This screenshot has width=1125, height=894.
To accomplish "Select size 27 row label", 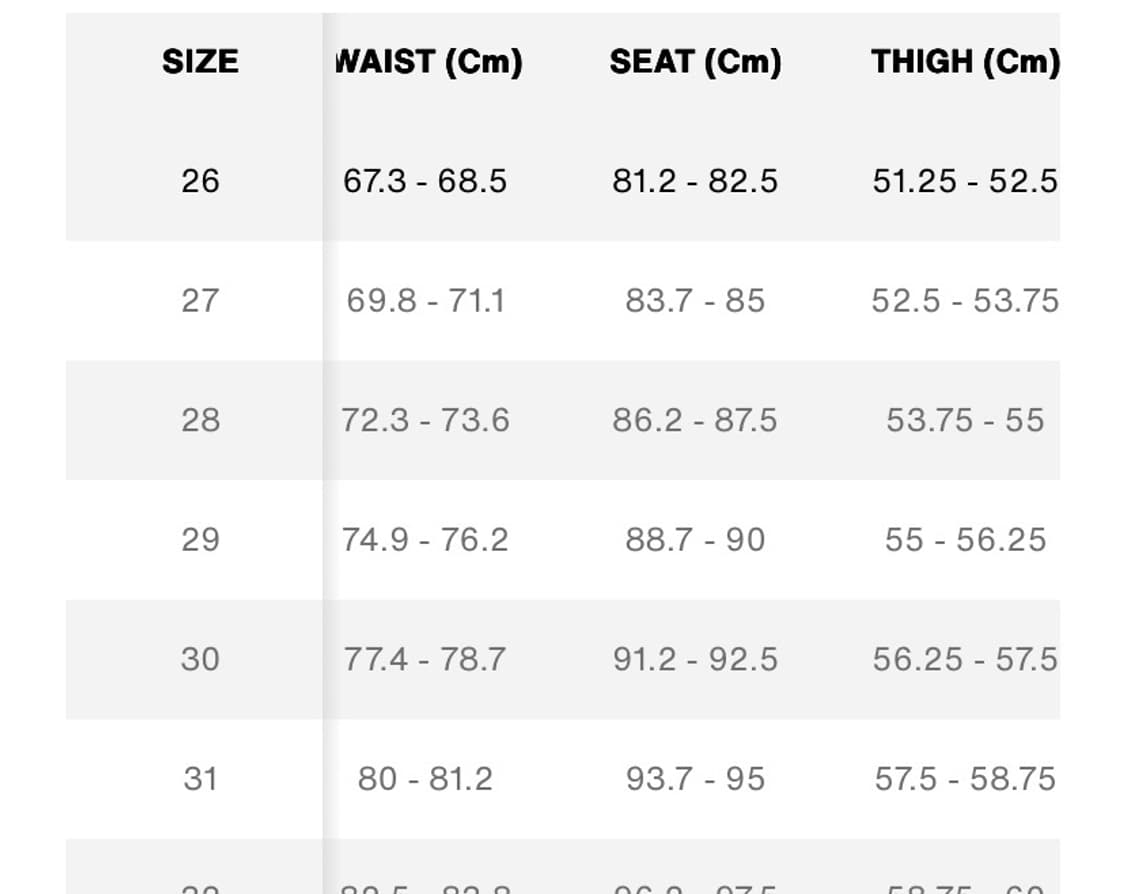I will pyautogui.click(x=200, y=301).
